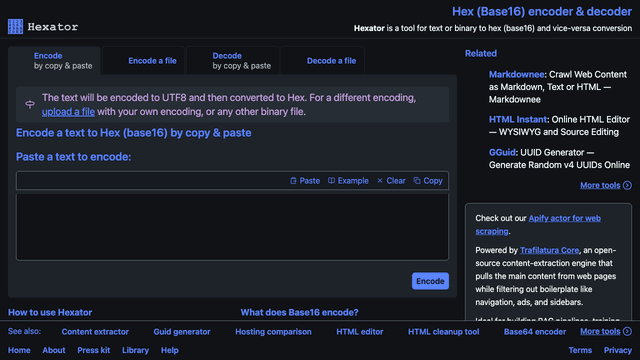
Task: Open the HTML editor footer link
Action: tap(360, 332)
